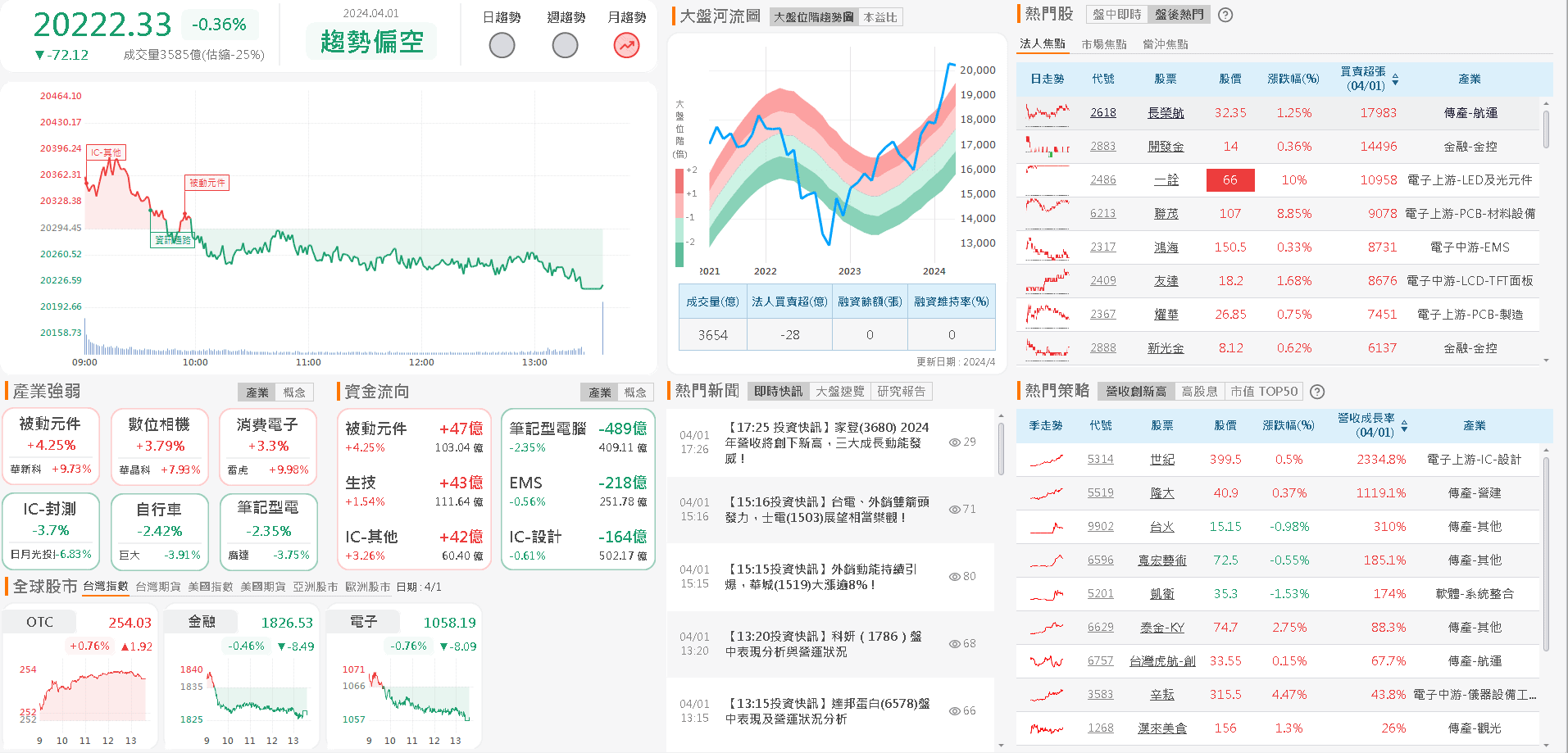Viewport: 1568px width, 753px height.
Task: Open stock link 台灣虎航-創
Action: [1162, 661]
